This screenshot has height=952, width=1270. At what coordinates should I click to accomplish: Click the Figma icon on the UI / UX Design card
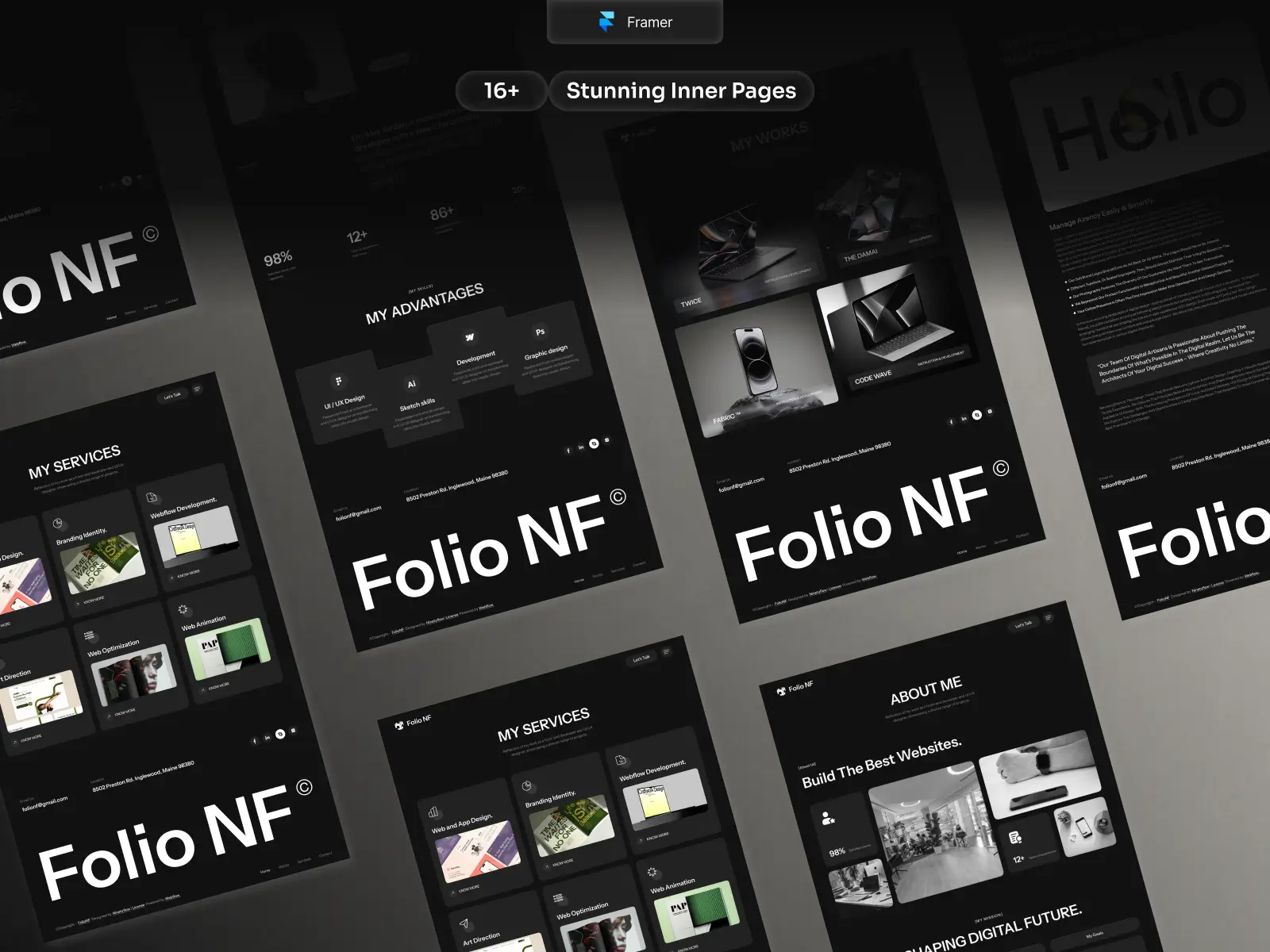(338, 382)
